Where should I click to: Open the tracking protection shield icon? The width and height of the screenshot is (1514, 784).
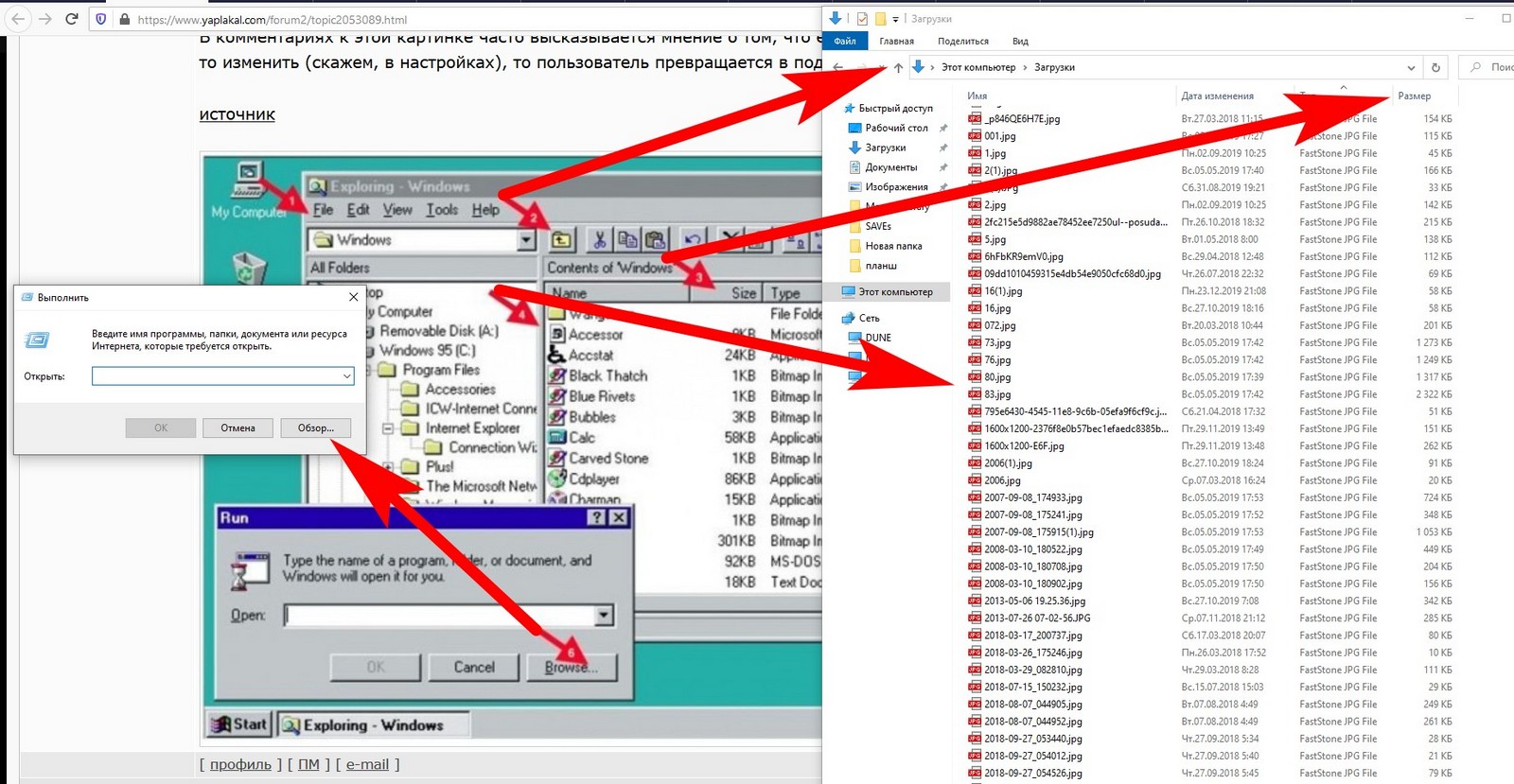[101, 19]
